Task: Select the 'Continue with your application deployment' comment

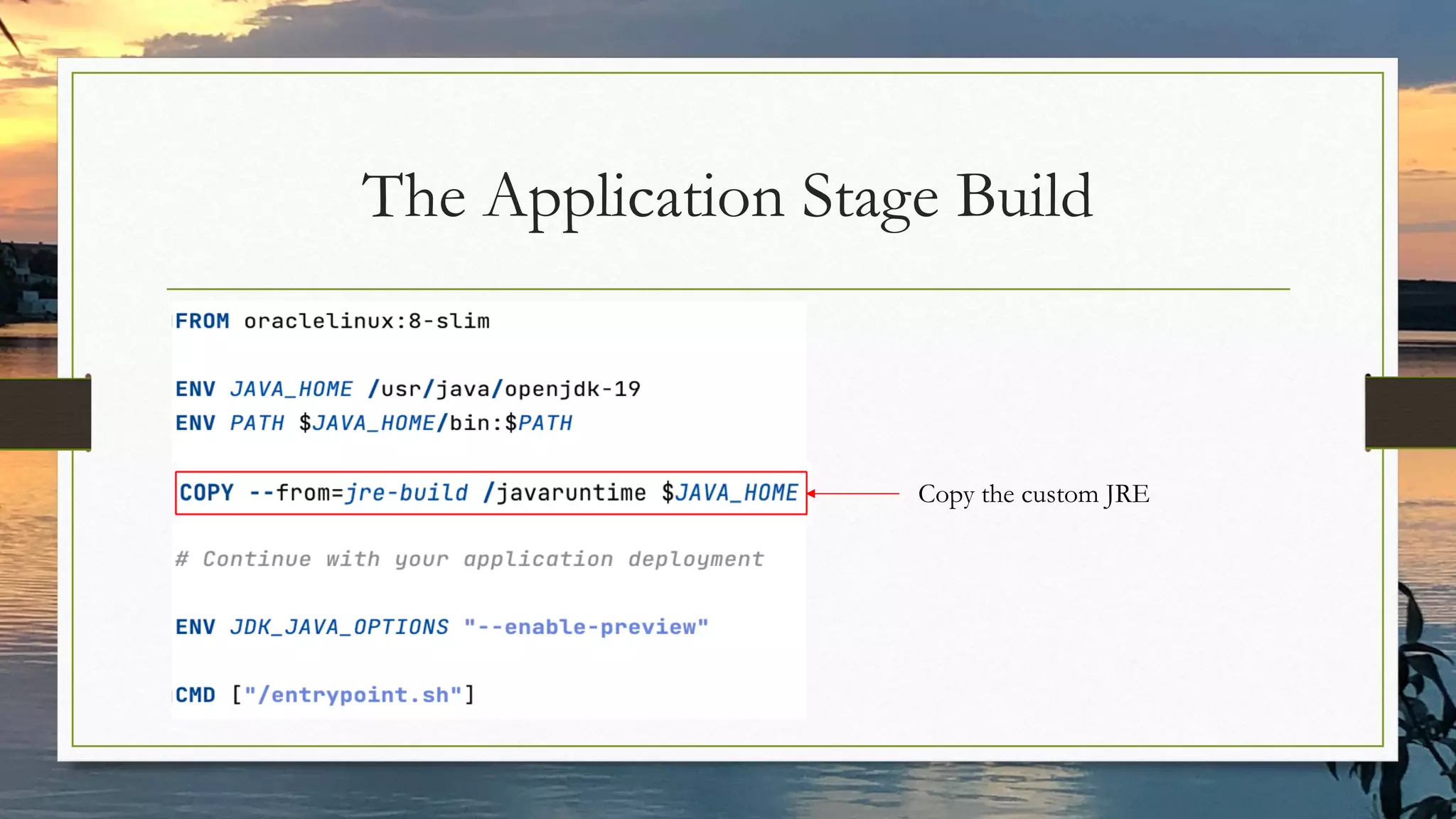Action: tap(470, 560)
